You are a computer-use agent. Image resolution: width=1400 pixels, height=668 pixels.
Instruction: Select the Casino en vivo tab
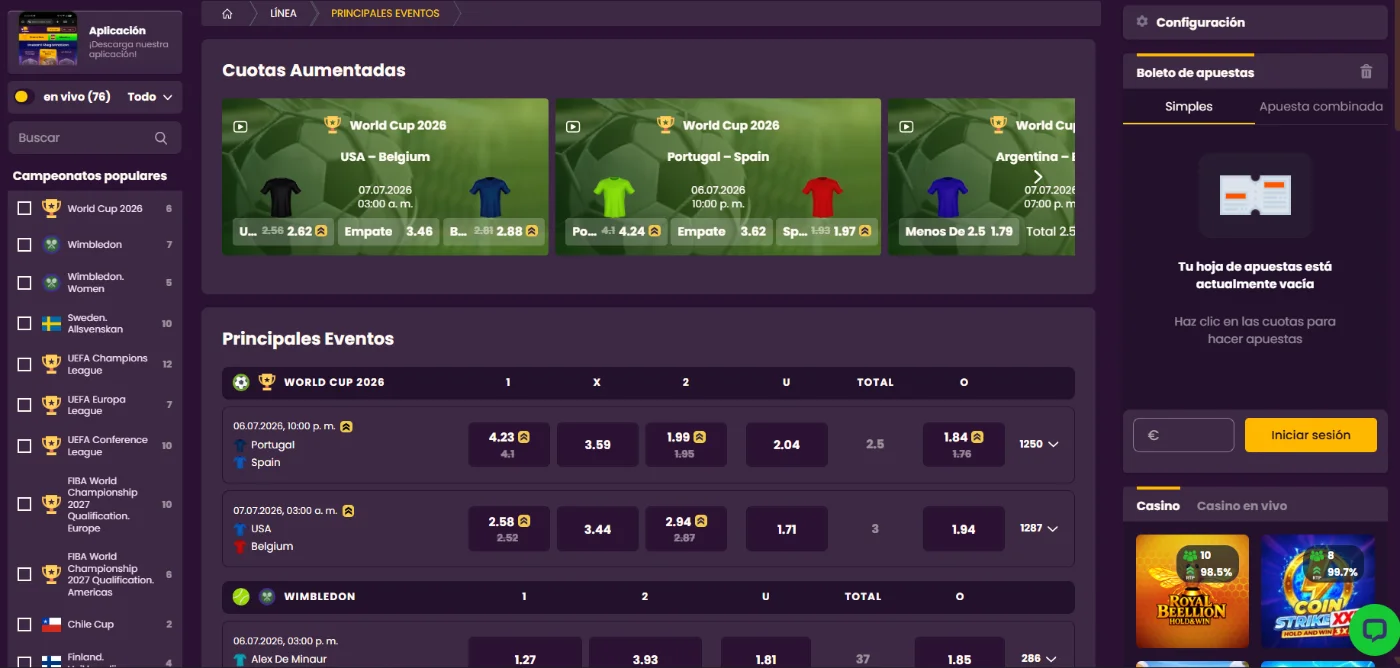[x=1242, y=506]
